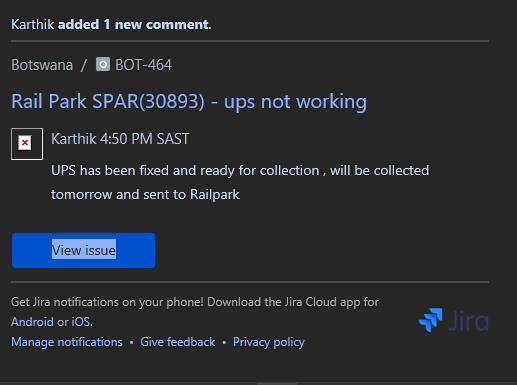Open the iOS app download link
517x385 pixels.
81,322
